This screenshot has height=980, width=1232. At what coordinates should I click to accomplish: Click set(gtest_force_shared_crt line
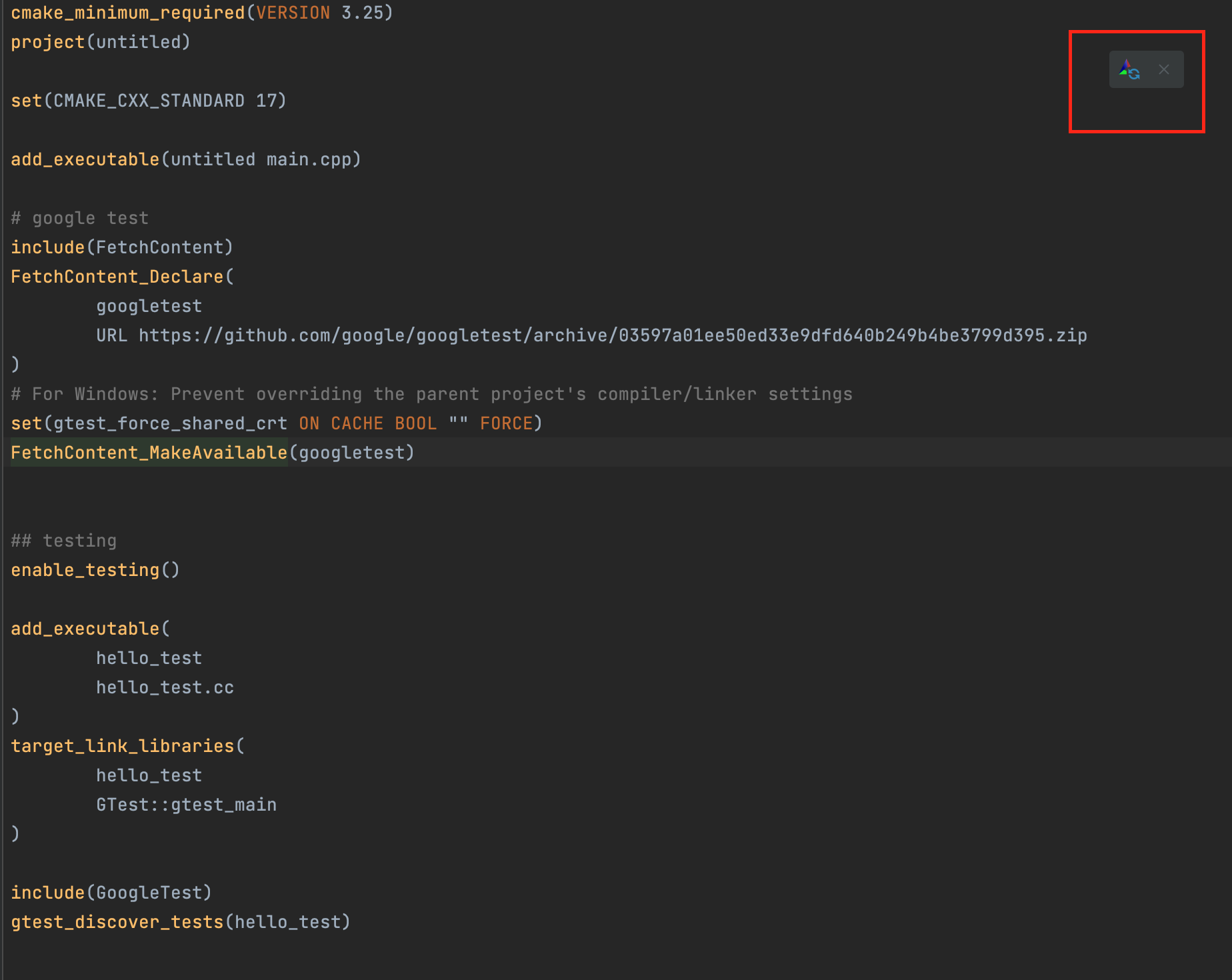277,423
